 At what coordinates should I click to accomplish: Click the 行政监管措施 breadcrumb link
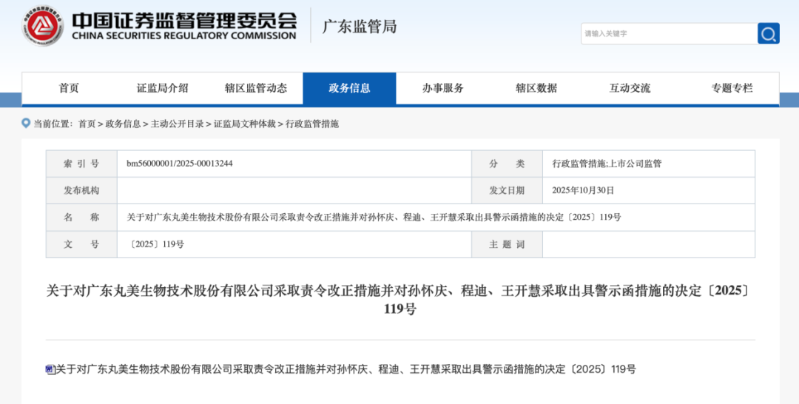tap(312, 124)
